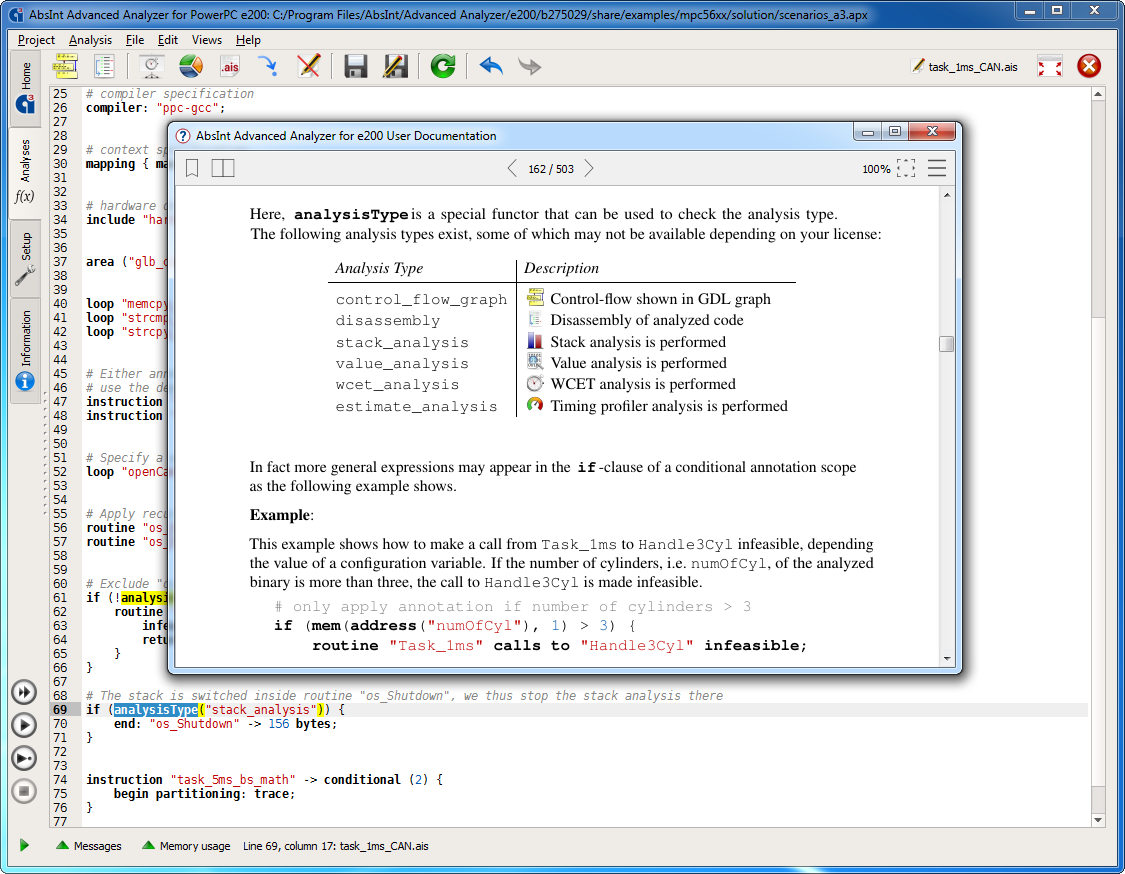Go to next documentation page
1125x874 pixels.
click(589, 169)
